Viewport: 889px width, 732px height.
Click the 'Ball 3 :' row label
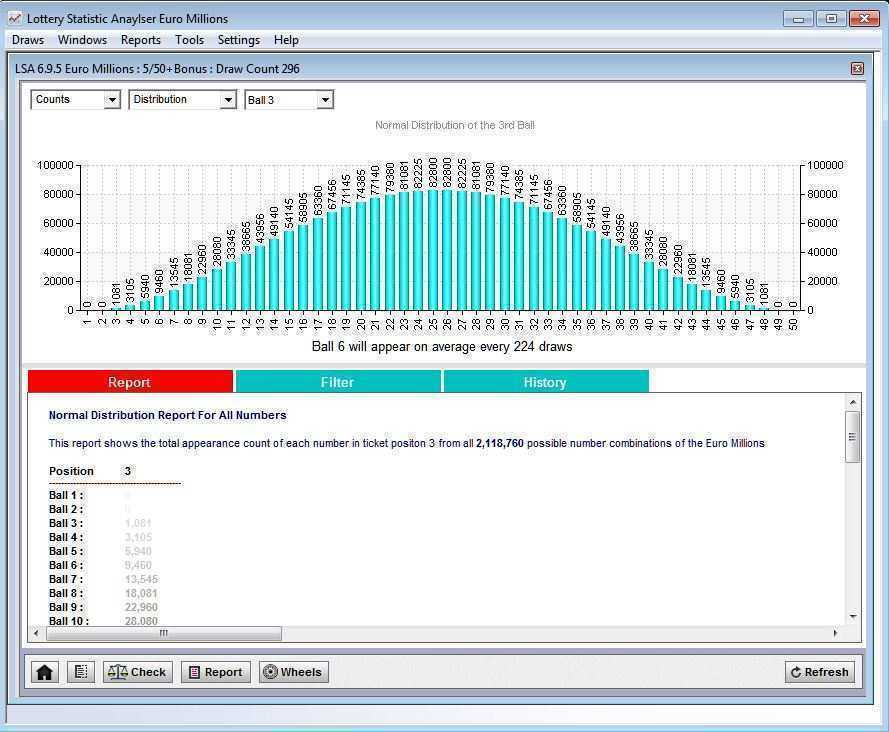(x=66, y=523)
